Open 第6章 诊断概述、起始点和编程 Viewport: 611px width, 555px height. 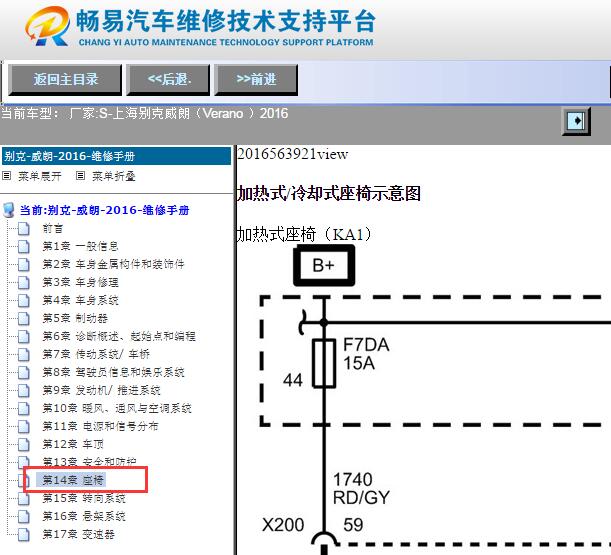pos(119,336)
